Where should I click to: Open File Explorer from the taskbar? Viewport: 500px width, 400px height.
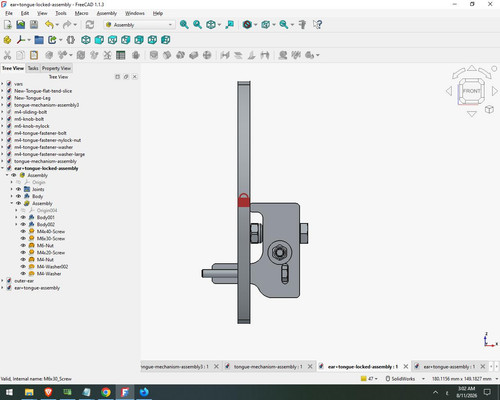tap(29, 392)
